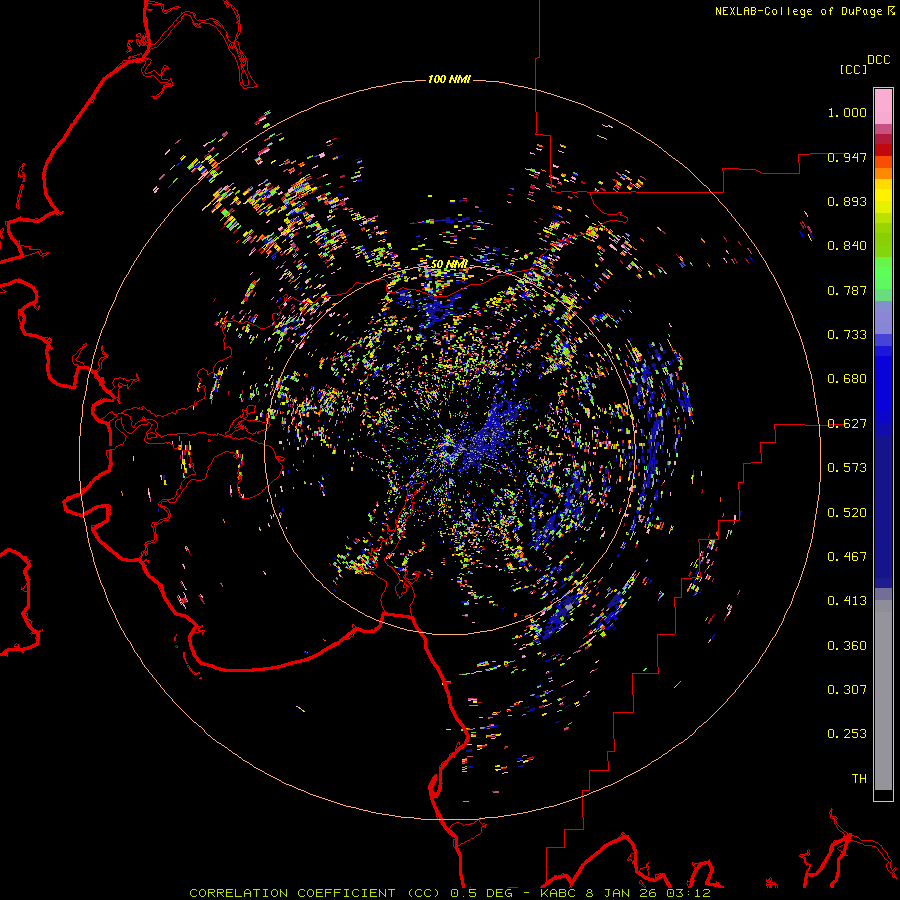Click the 1.000 scale value
900x900 pixels.
tap(847, 112)
